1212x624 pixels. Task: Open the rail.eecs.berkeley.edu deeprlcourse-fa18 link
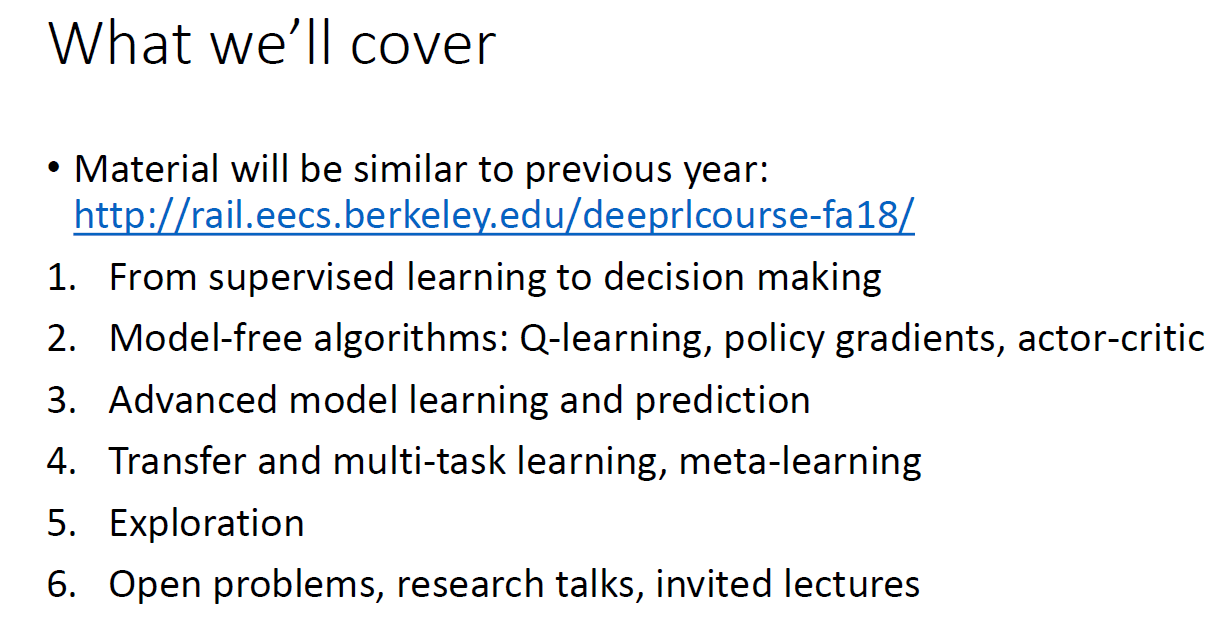[x=494, y=216]
